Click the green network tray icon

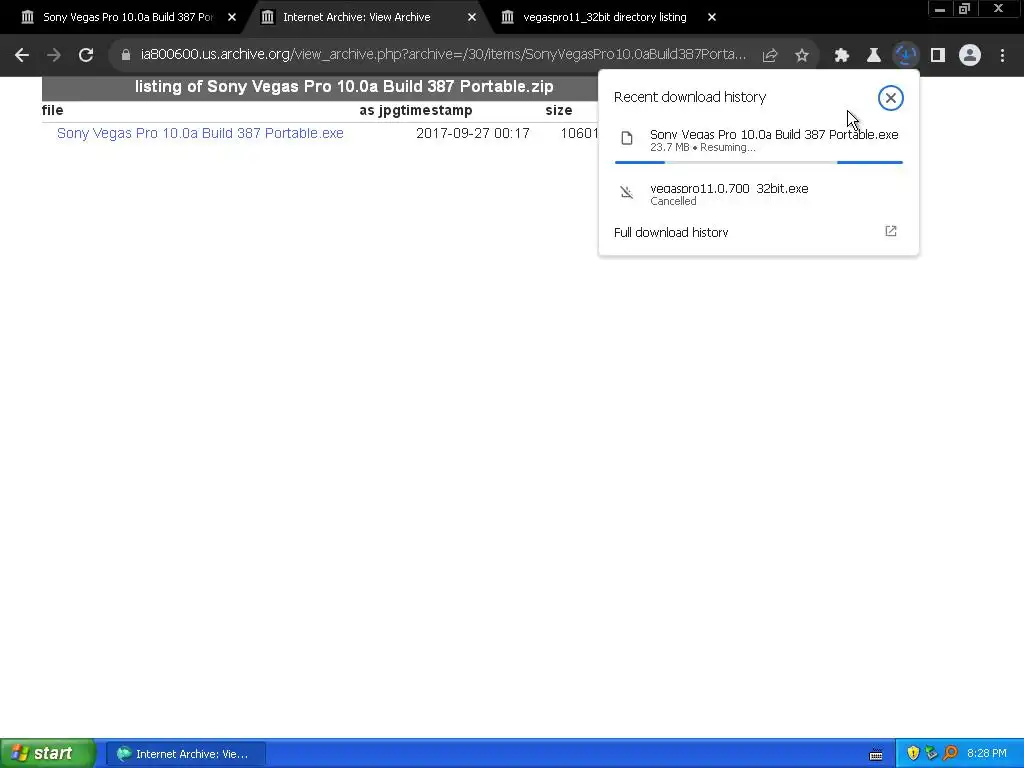[931, 753]
